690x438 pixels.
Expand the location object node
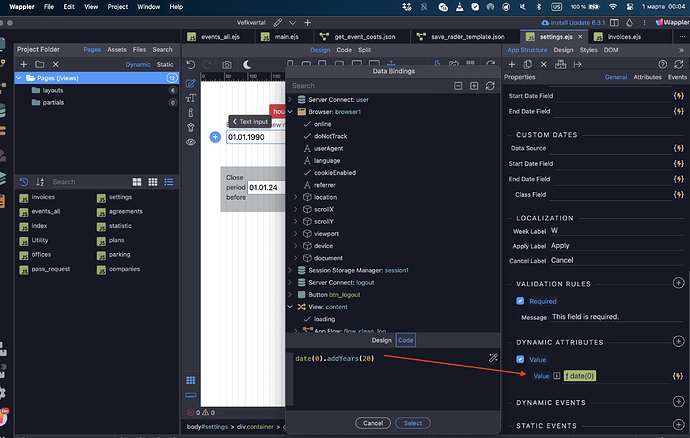pos(296,197)
